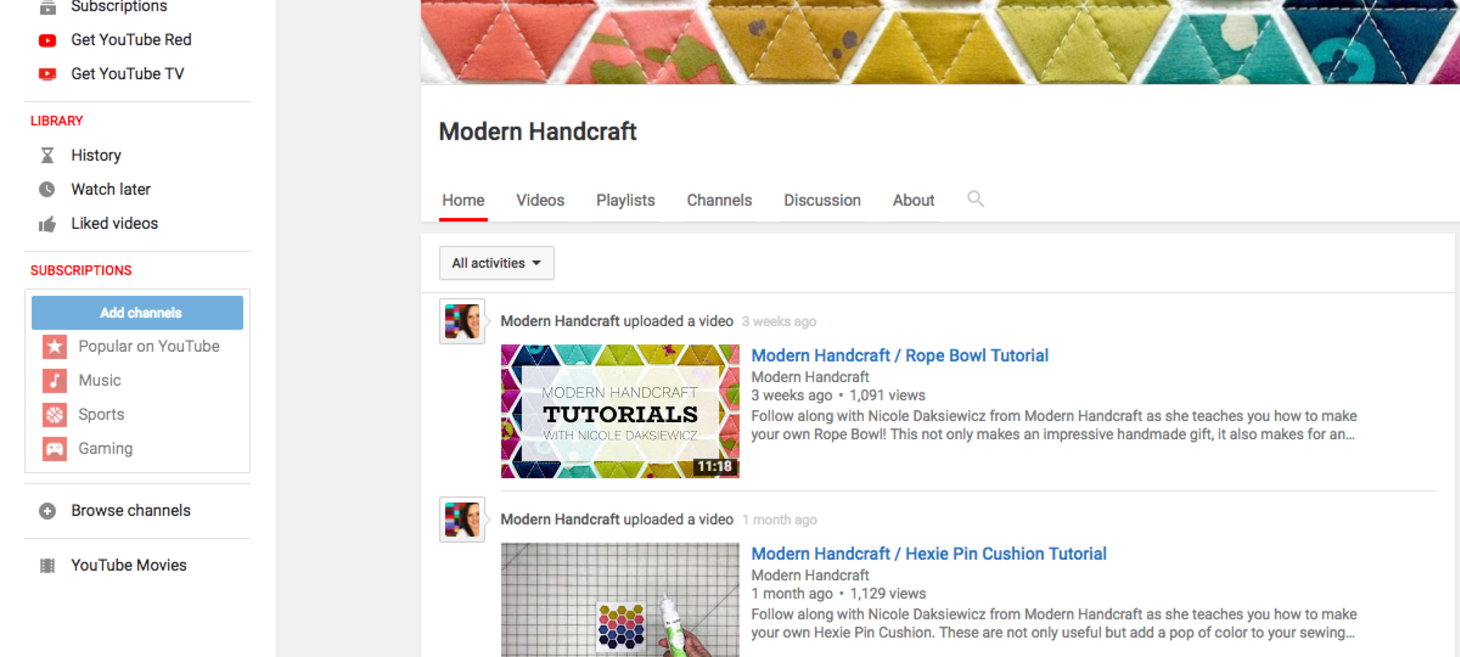Switch to the Videos tab

tap(540, 200)
